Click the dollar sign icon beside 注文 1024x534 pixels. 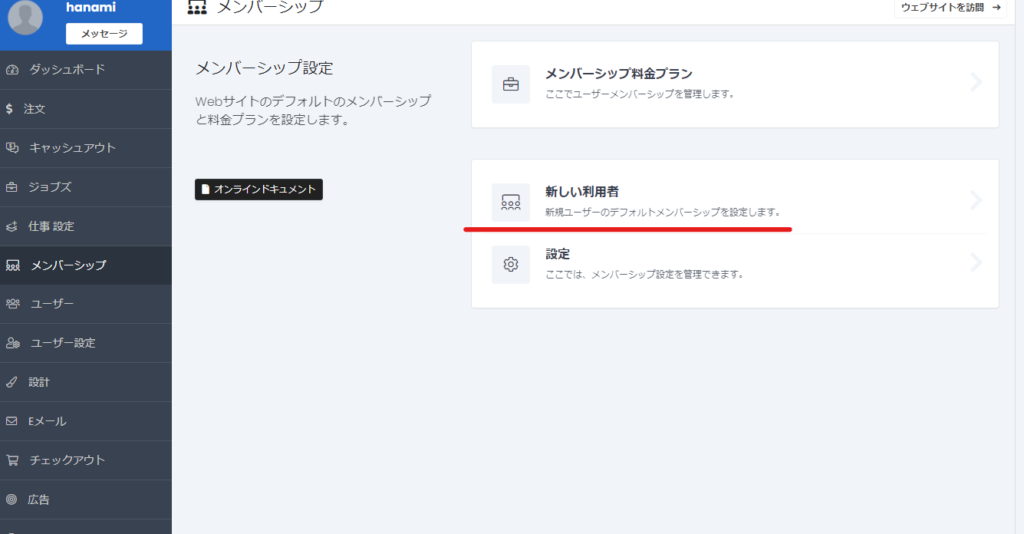[10, 108]
